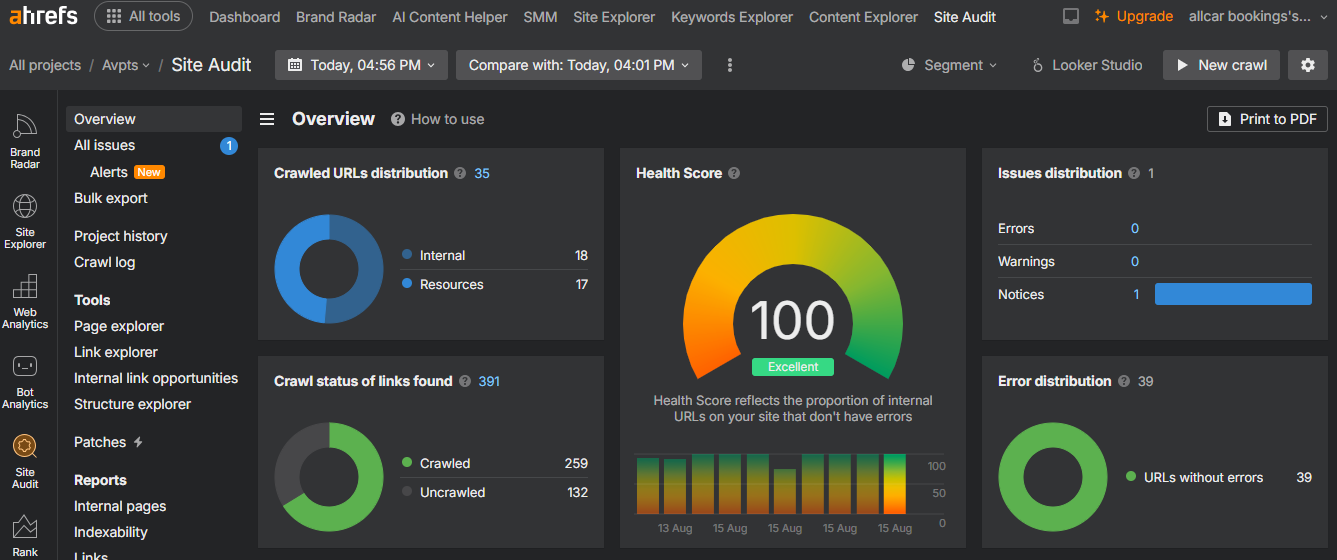Switch to Site Explorer in top navigation
Viewport: 1337px width, 560px height.
point(614,17)
